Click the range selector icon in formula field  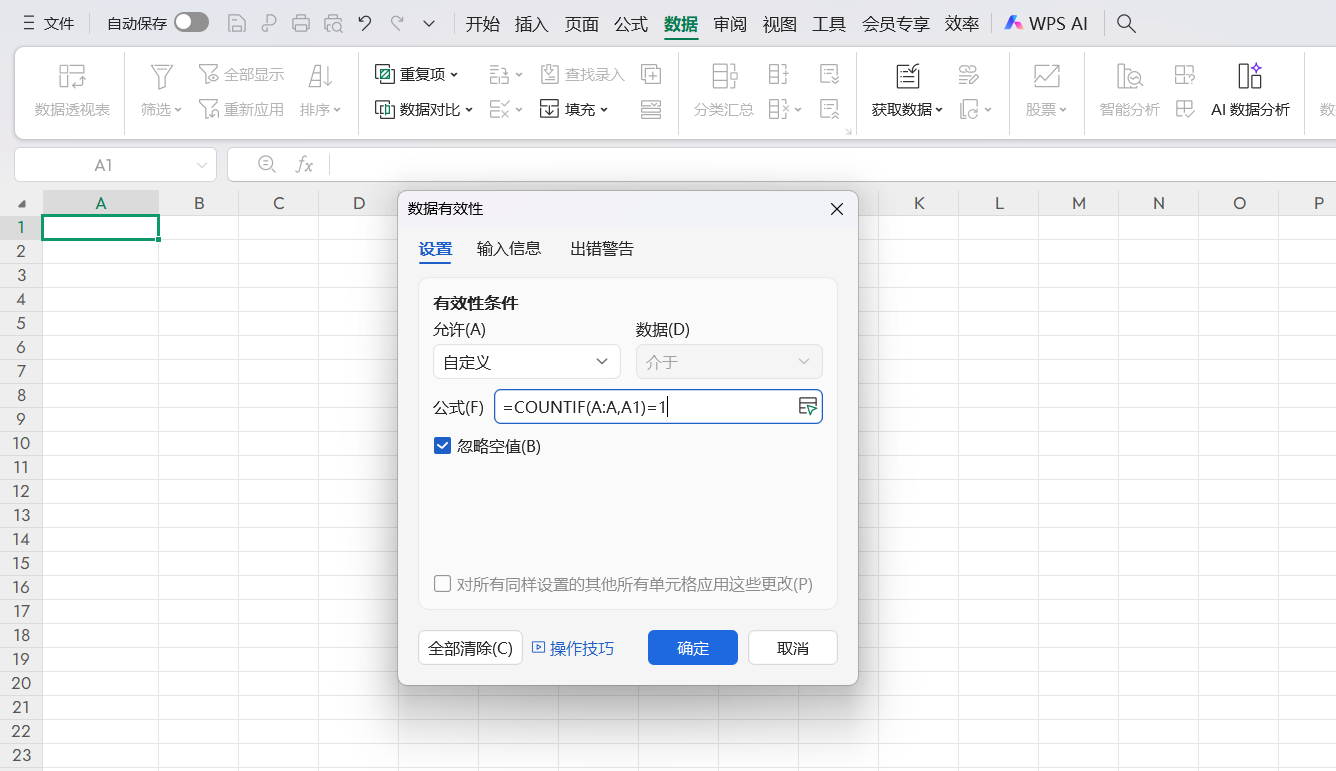pos(808,406)
